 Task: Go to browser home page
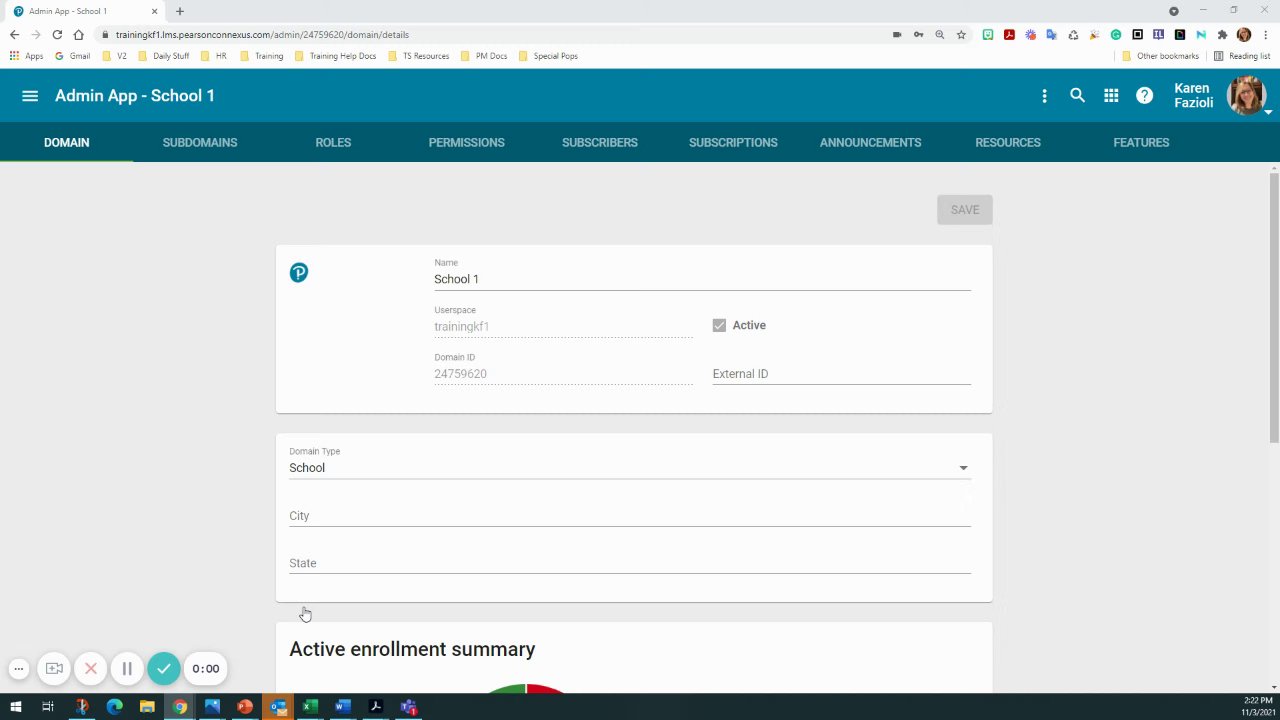[x=78, y=34]
